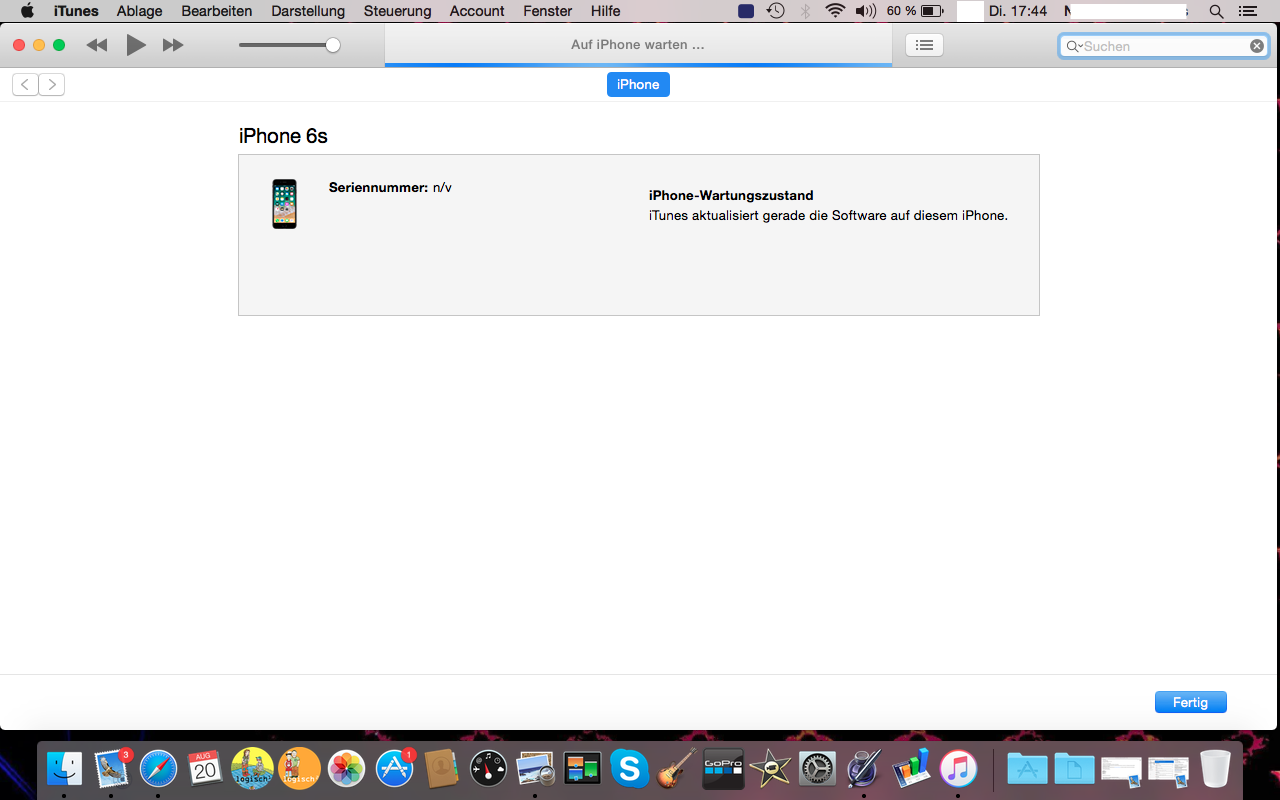Click the iTunes volume slider knob
The height and width of the screenshot is (800, 1280).
click(x=333, y=45)
